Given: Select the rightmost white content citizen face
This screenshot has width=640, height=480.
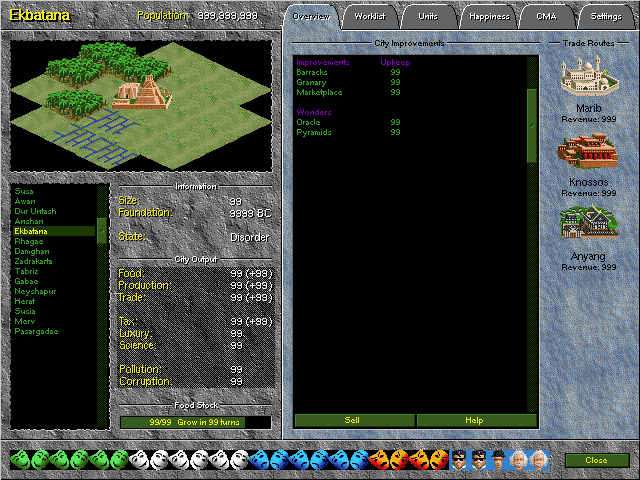Looking at the screenshot, I should 239,460.
